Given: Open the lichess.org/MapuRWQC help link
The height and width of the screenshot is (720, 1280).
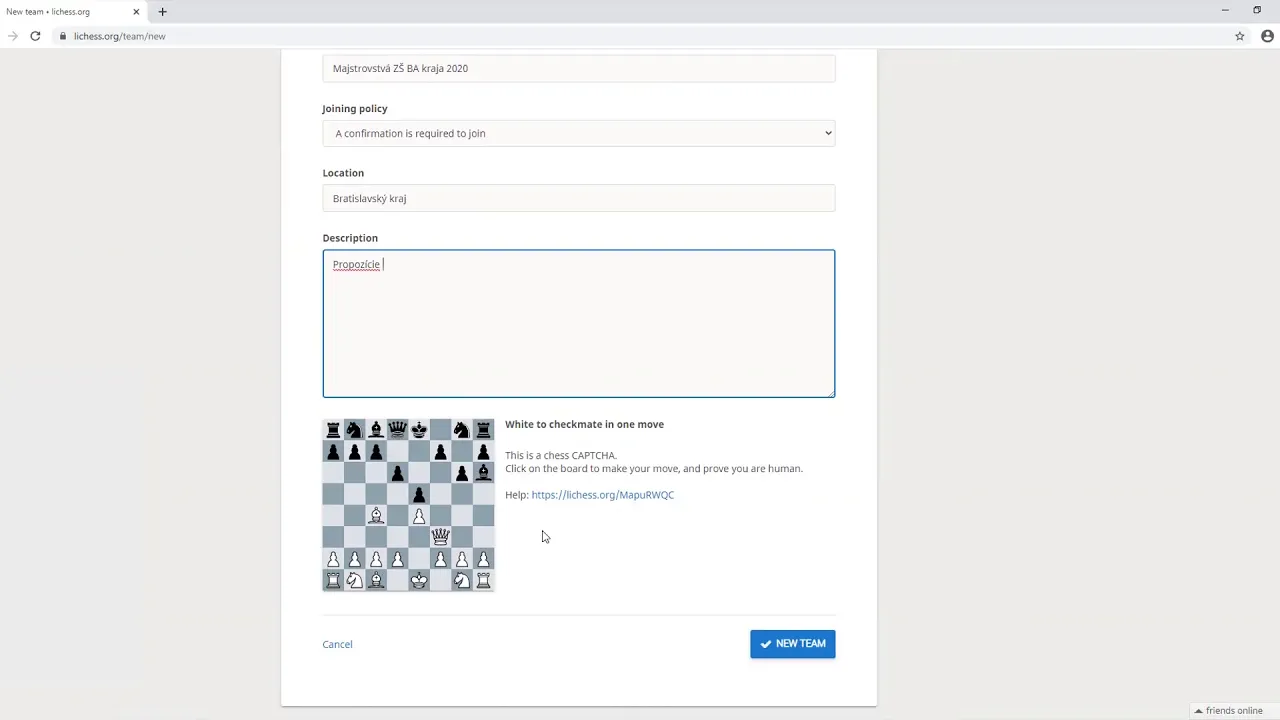Looking at the screenshot, I should (603, 495).
